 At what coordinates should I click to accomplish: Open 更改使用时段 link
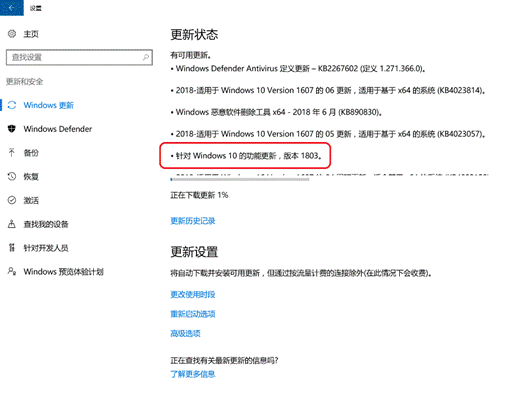193,295
